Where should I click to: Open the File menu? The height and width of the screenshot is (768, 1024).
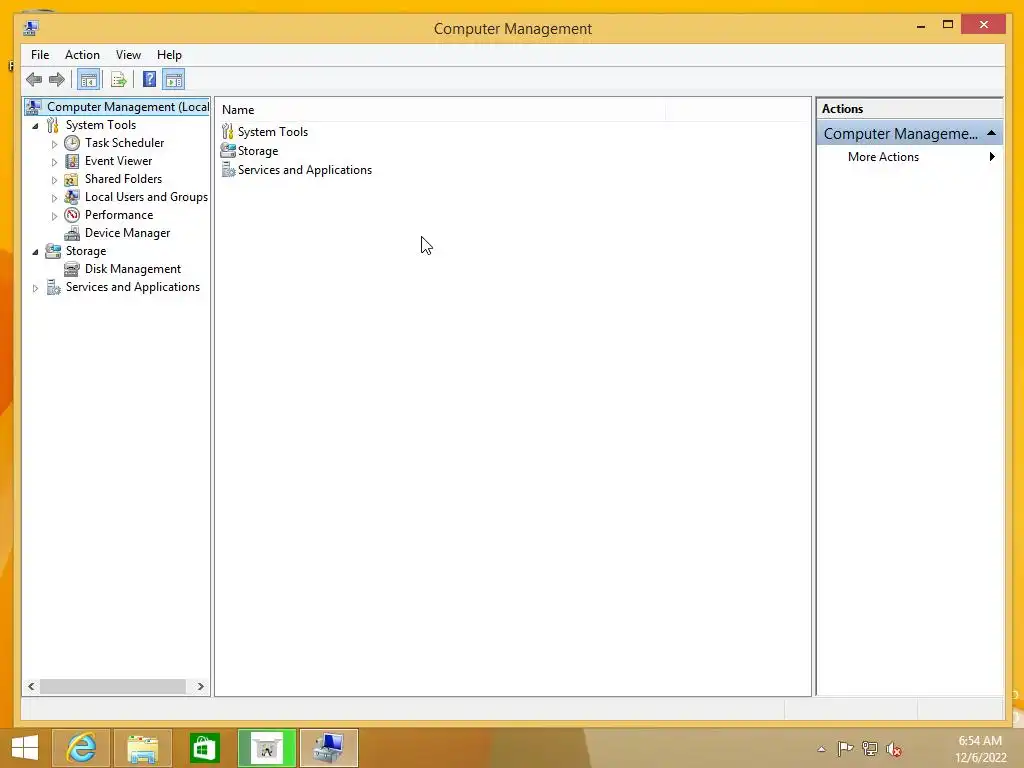click(x=40, y=55)
